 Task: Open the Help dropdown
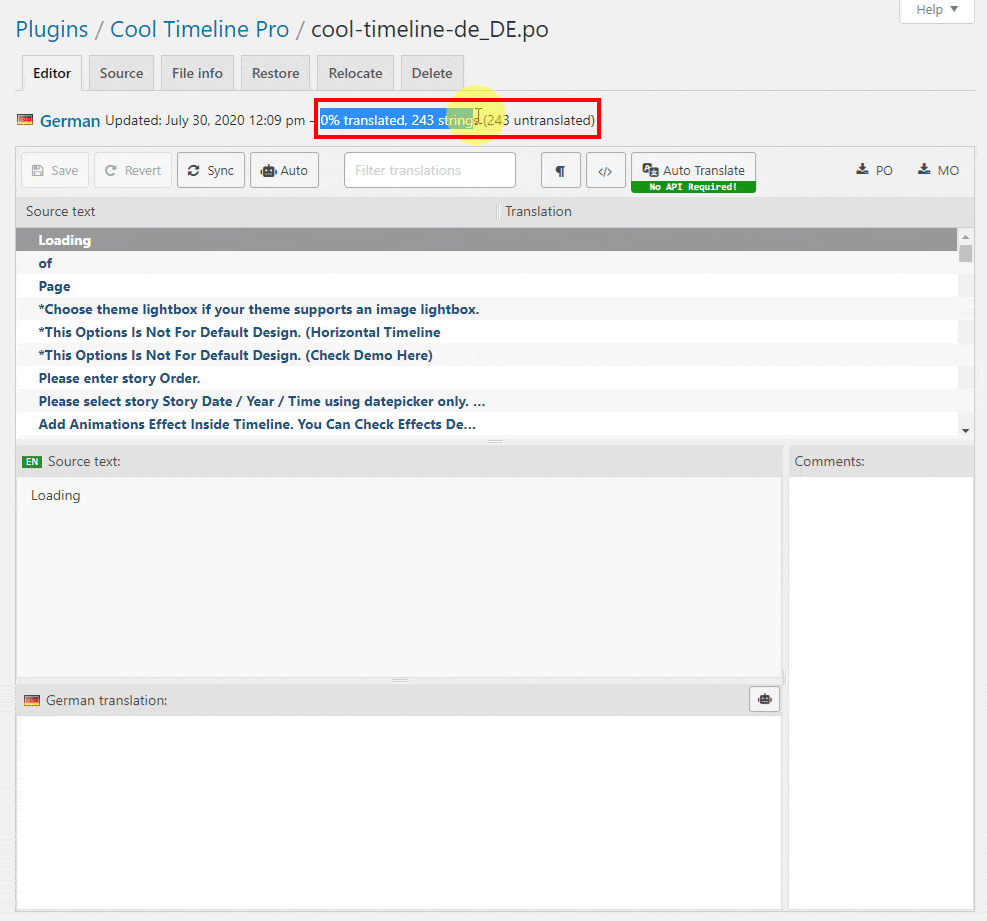click(x=937, y=9)
